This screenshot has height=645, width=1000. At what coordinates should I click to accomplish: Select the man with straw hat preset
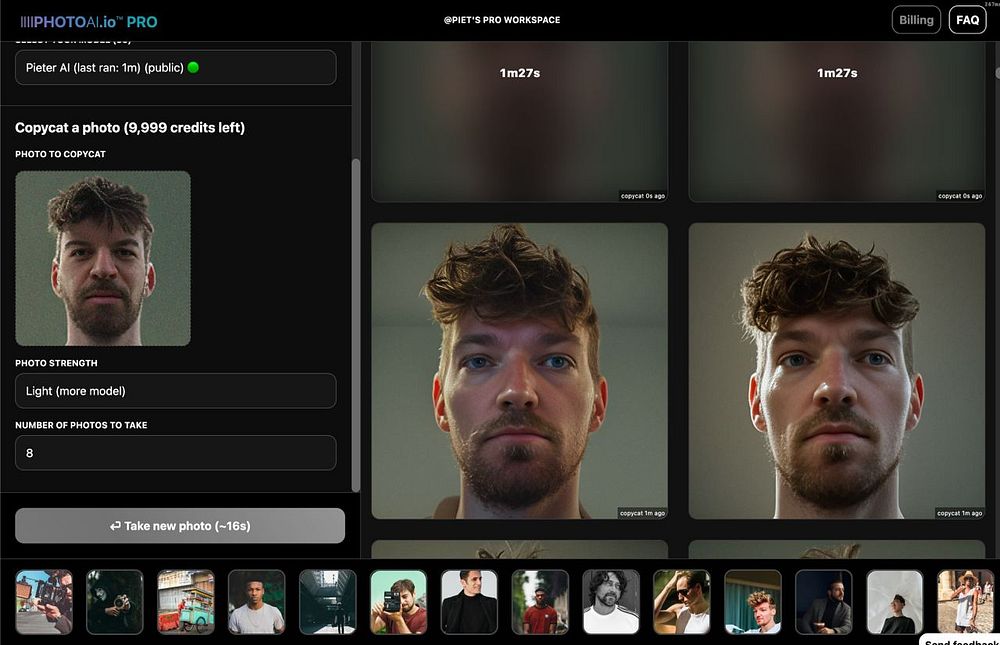(966, 602)
